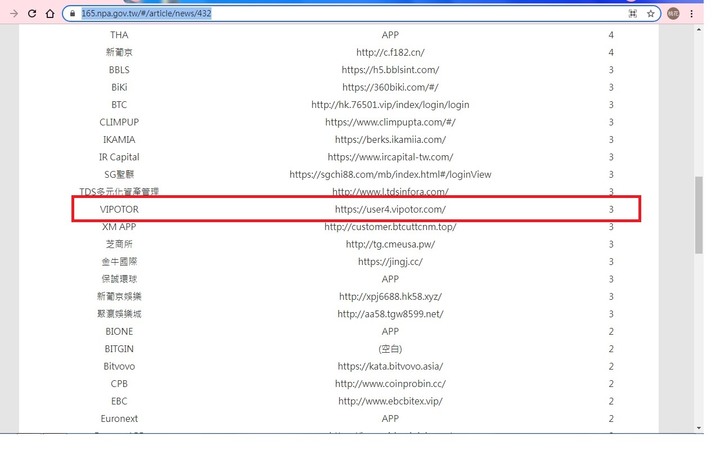Select the https://h5.bblsint.com/ URL text
This screenshot has height=450, width=720.
[x=390, y=70]
